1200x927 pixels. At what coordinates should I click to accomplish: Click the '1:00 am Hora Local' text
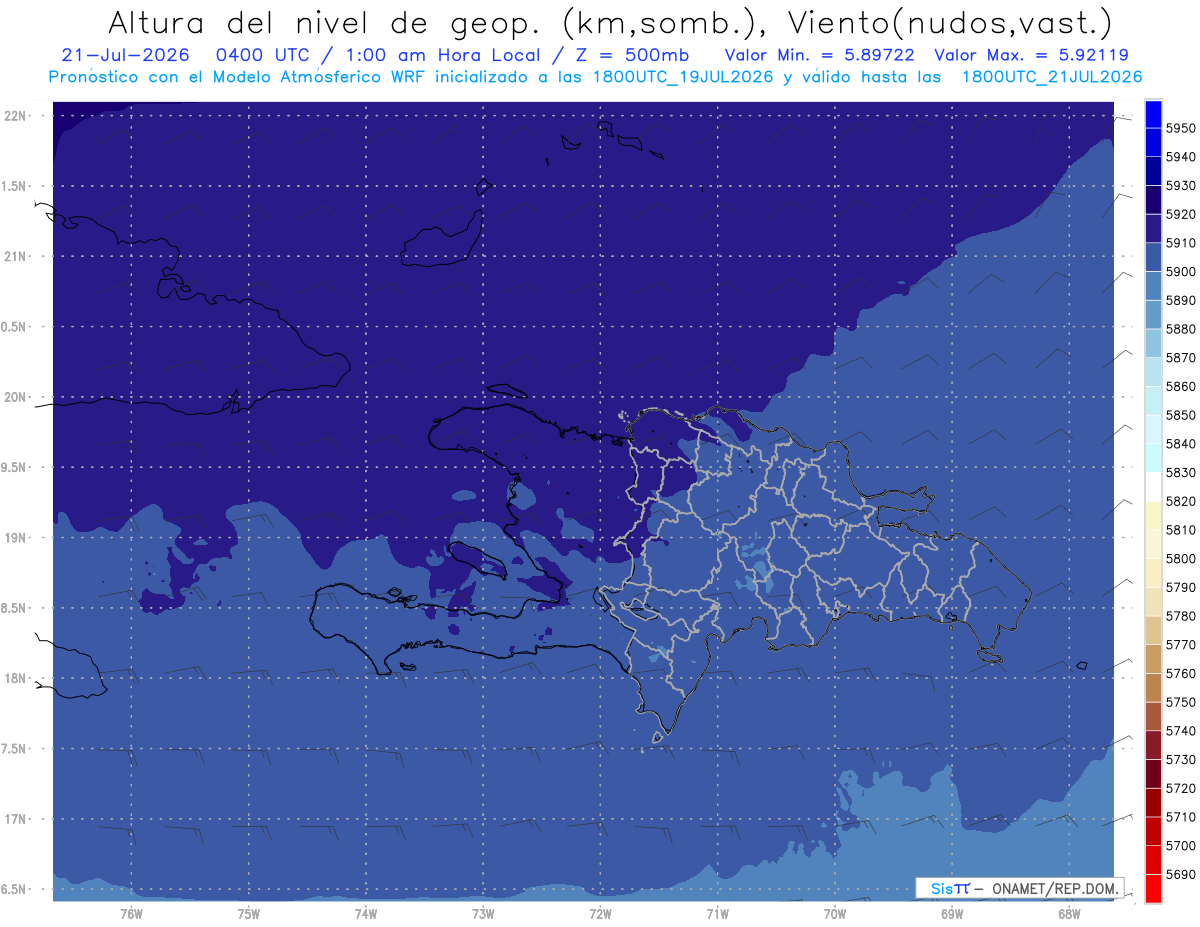click(x=442, y=55)
